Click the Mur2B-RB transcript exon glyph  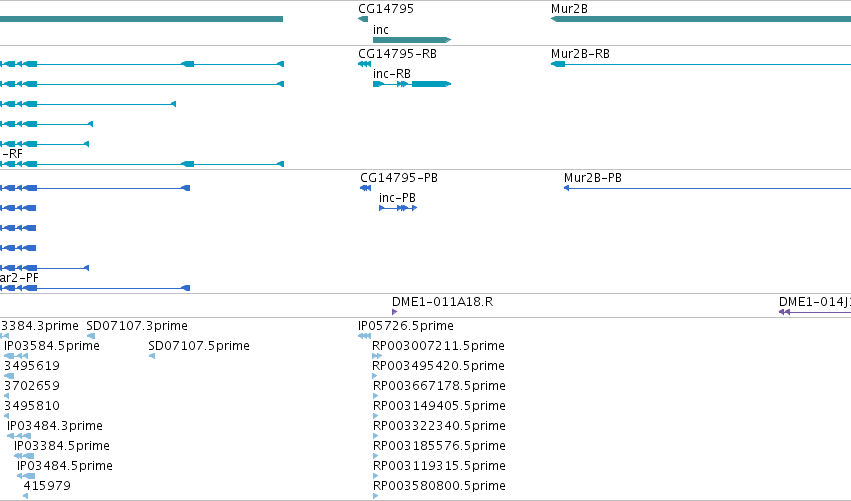pos(558,64)
